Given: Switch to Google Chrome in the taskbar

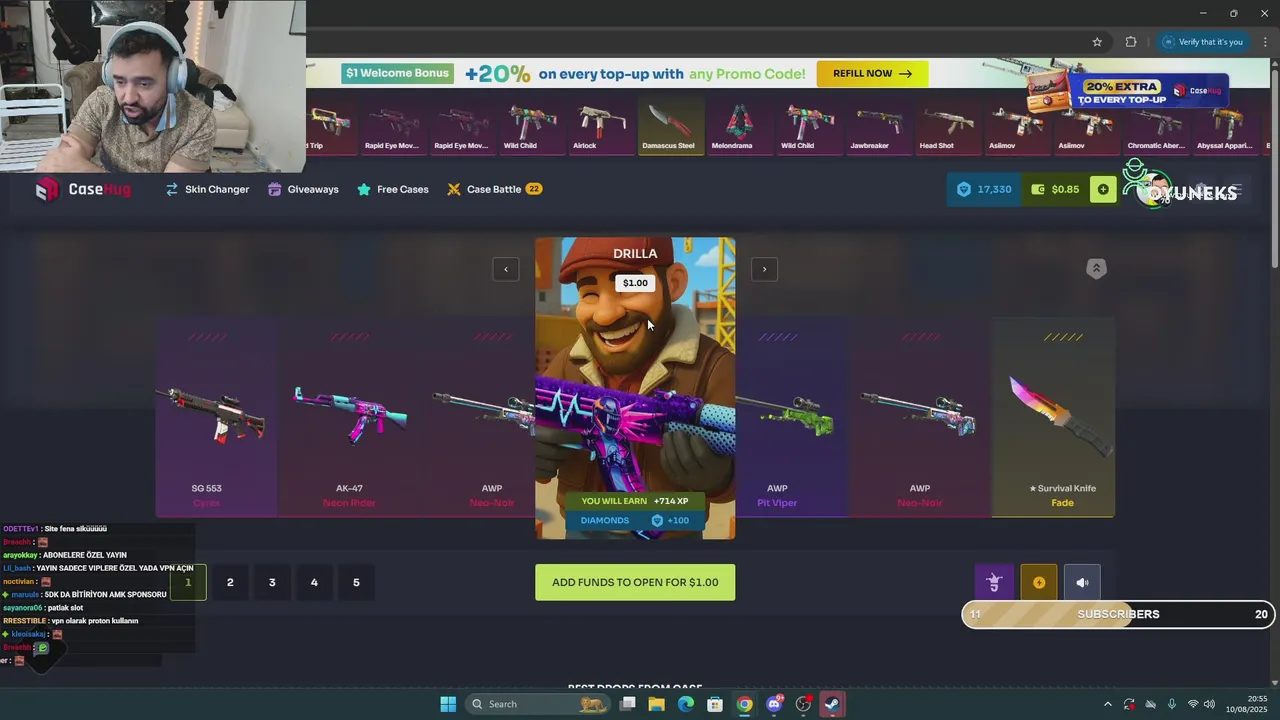Looking at the screenshot, I should coord(744,704).
